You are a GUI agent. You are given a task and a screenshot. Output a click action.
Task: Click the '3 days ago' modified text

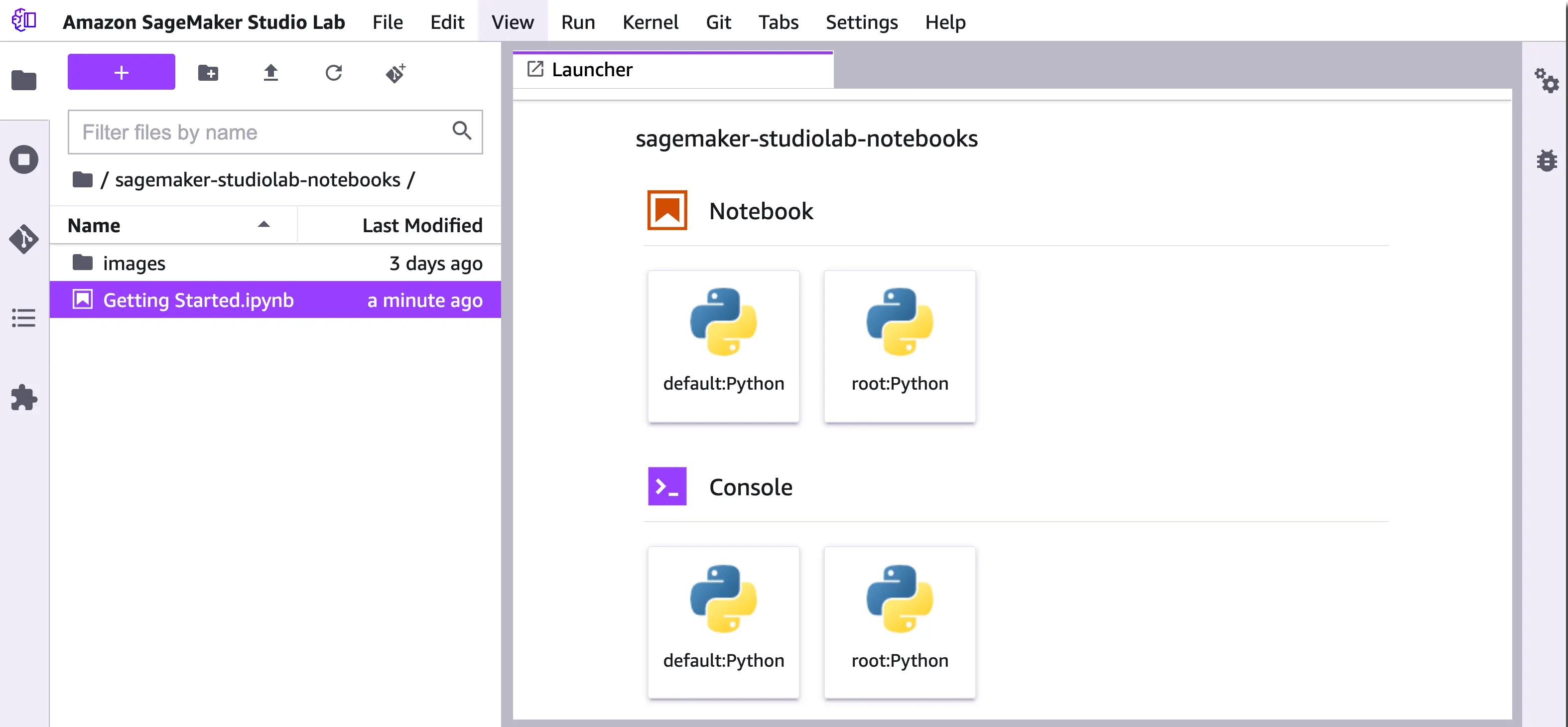pos(436,263)
